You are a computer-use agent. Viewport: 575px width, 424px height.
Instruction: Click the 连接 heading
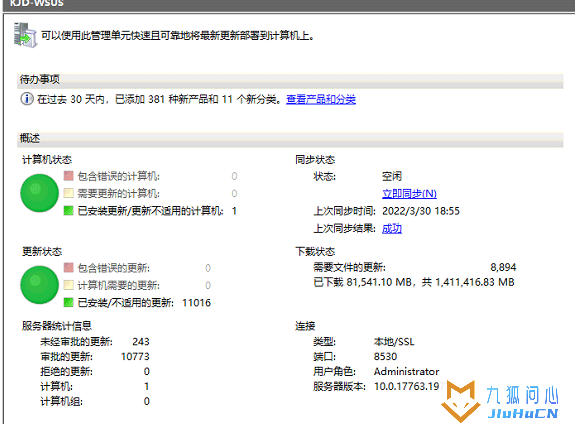(305, 326)
